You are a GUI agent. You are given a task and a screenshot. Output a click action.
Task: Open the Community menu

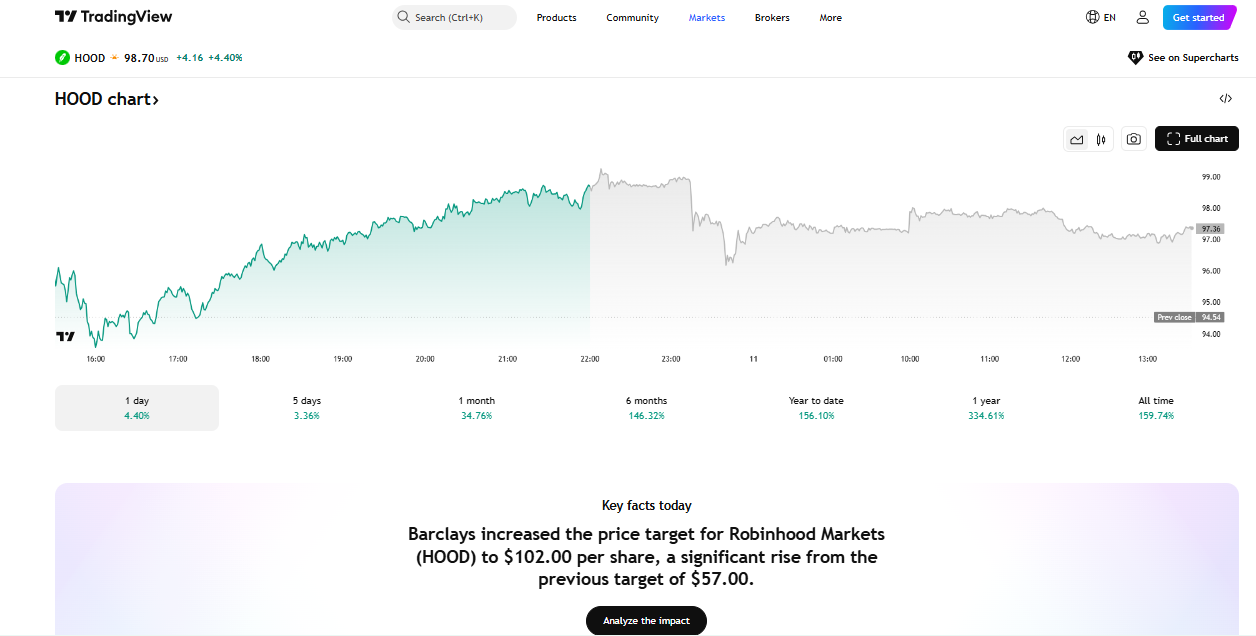click(x=632, y=18)
